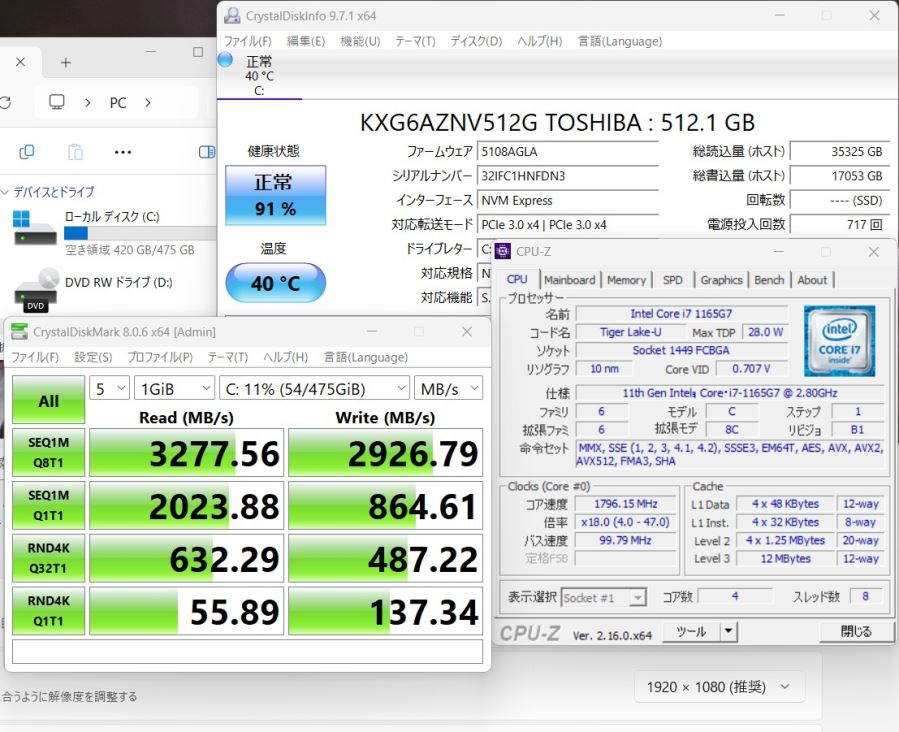Select the DVD RW drive (D:) icon

click(36, 291)
